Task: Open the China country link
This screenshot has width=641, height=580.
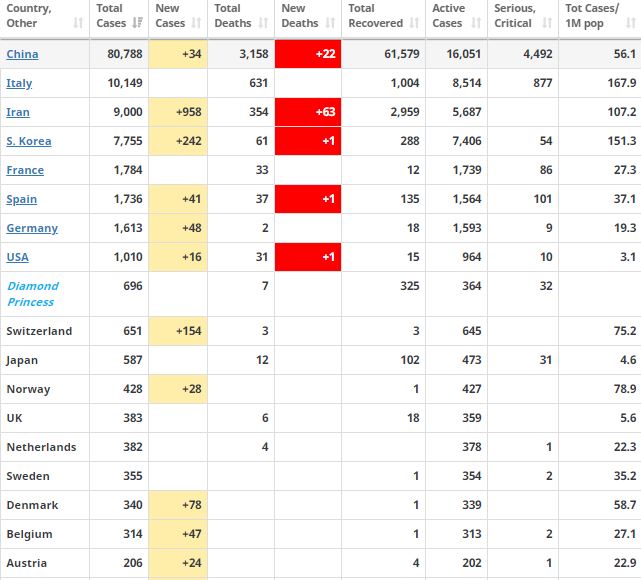Action: [22, 54]
